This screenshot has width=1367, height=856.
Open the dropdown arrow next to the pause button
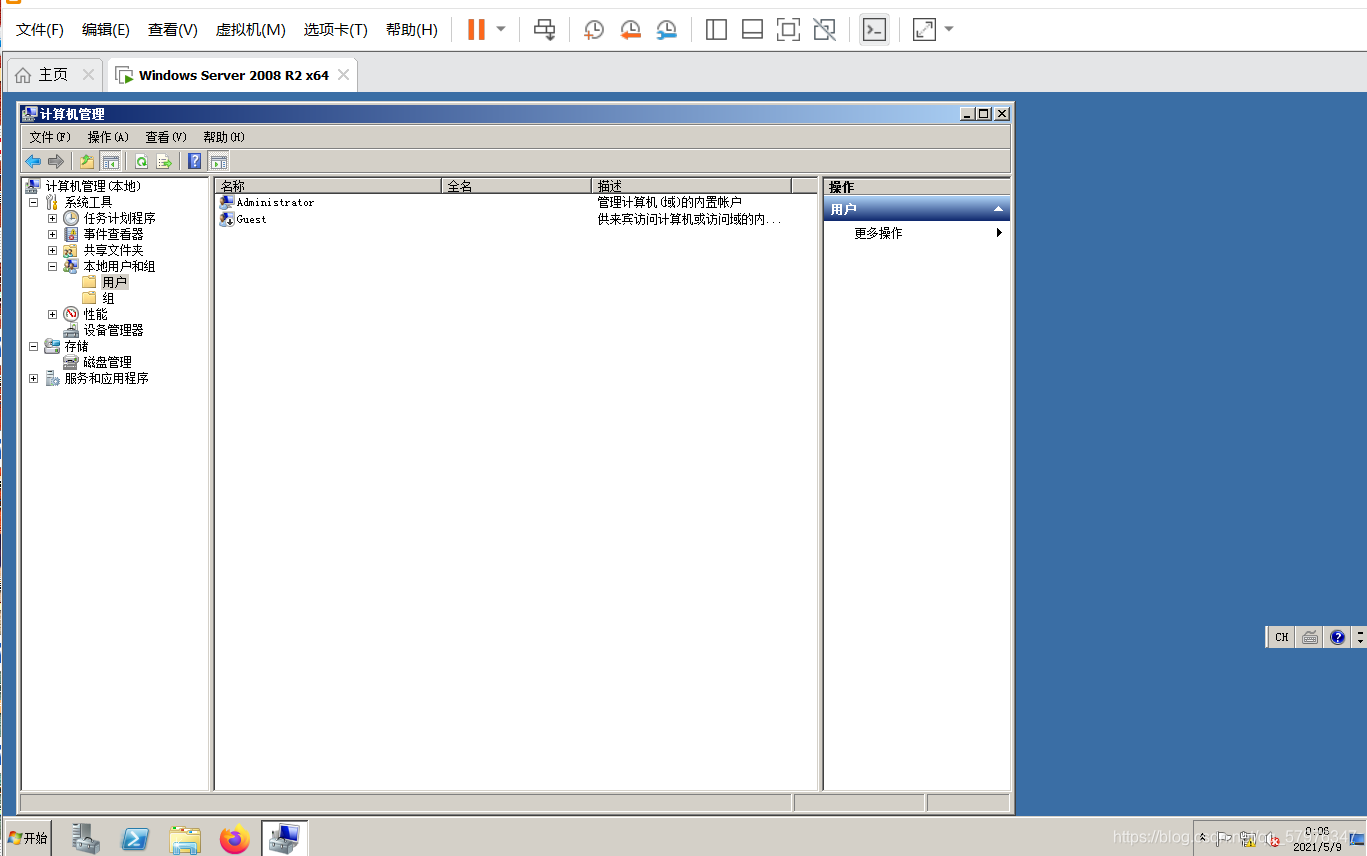point(501,29)
